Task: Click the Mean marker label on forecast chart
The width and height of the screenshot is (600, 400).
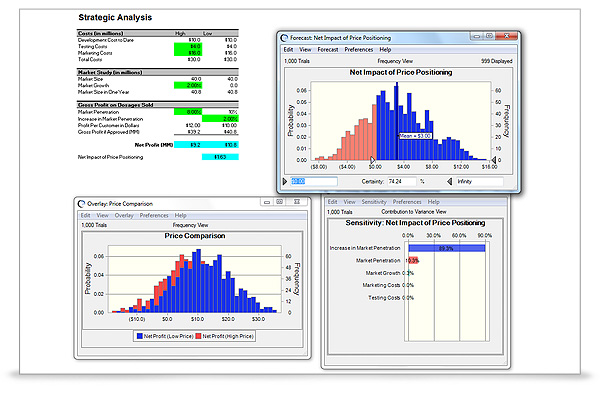Action: pyautogui.click(x=414, y=135)
